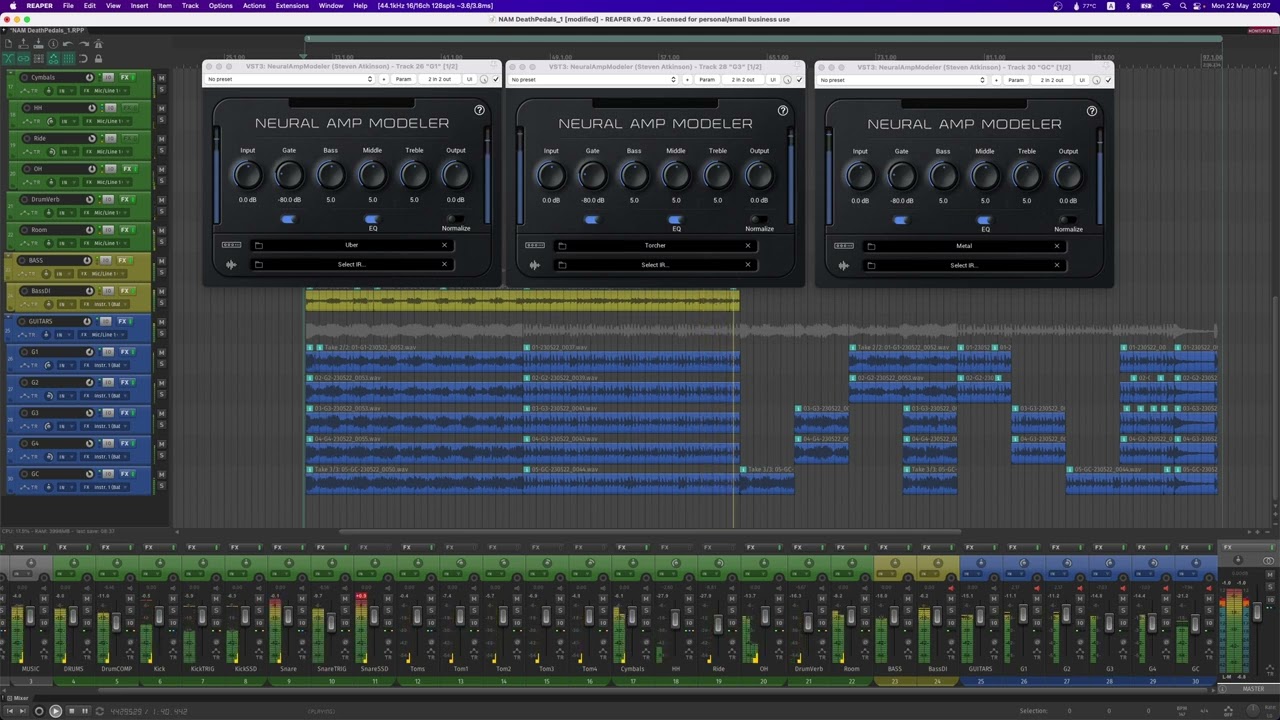Click the Wi-Fi icon in the menu bar
Image resolution: width=1280 pixels, height=720 pixels.
pos(1166,6)
